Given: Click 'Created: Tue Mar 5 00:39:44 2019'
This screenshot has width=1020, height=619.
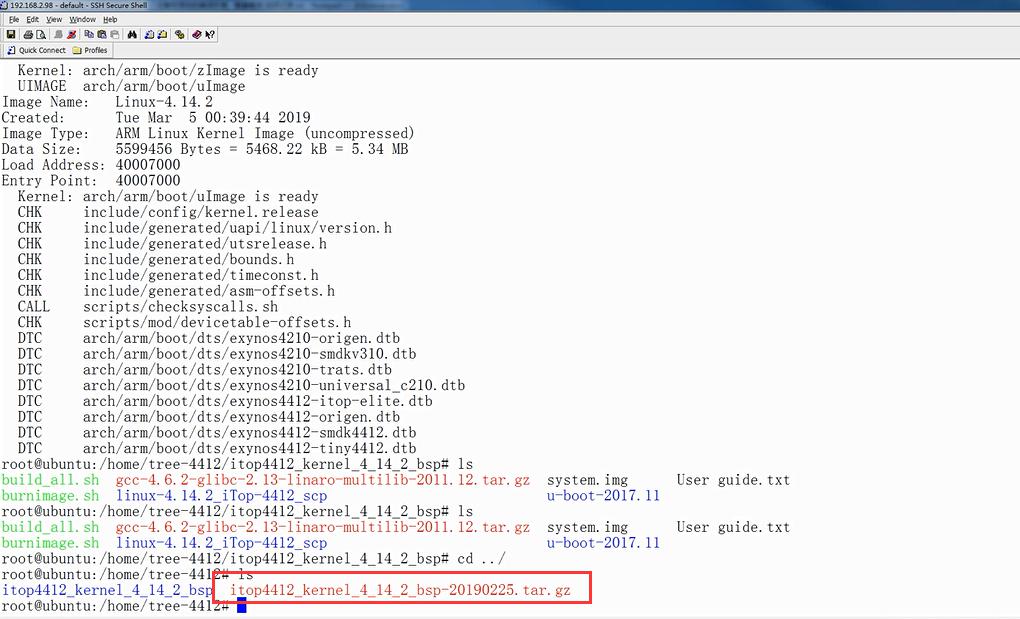Looking at the screenshot, I should [x=156, y=118].
